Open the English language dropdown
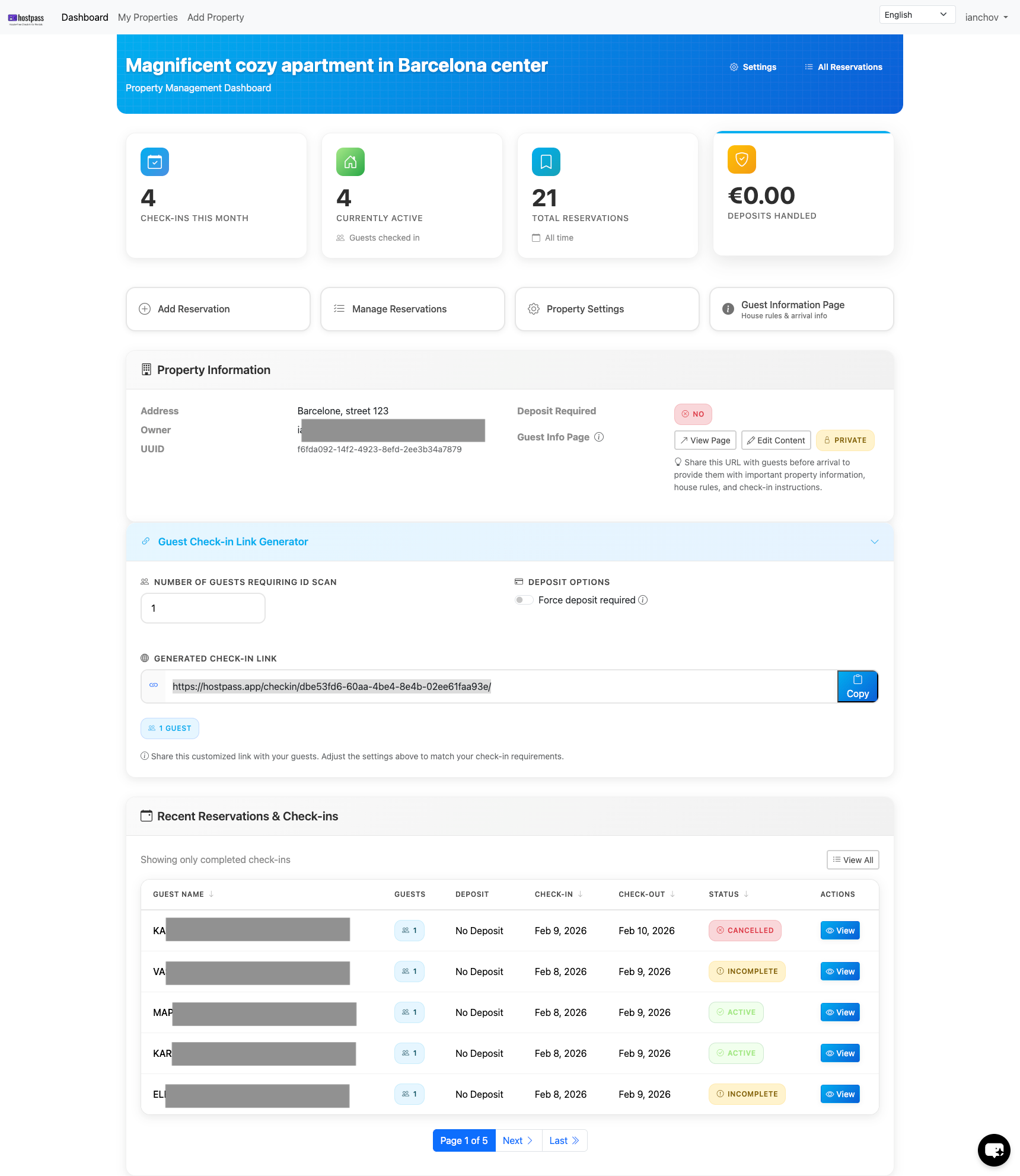The width and height of the screenshot is (1020, 1176). coord(916,15)
